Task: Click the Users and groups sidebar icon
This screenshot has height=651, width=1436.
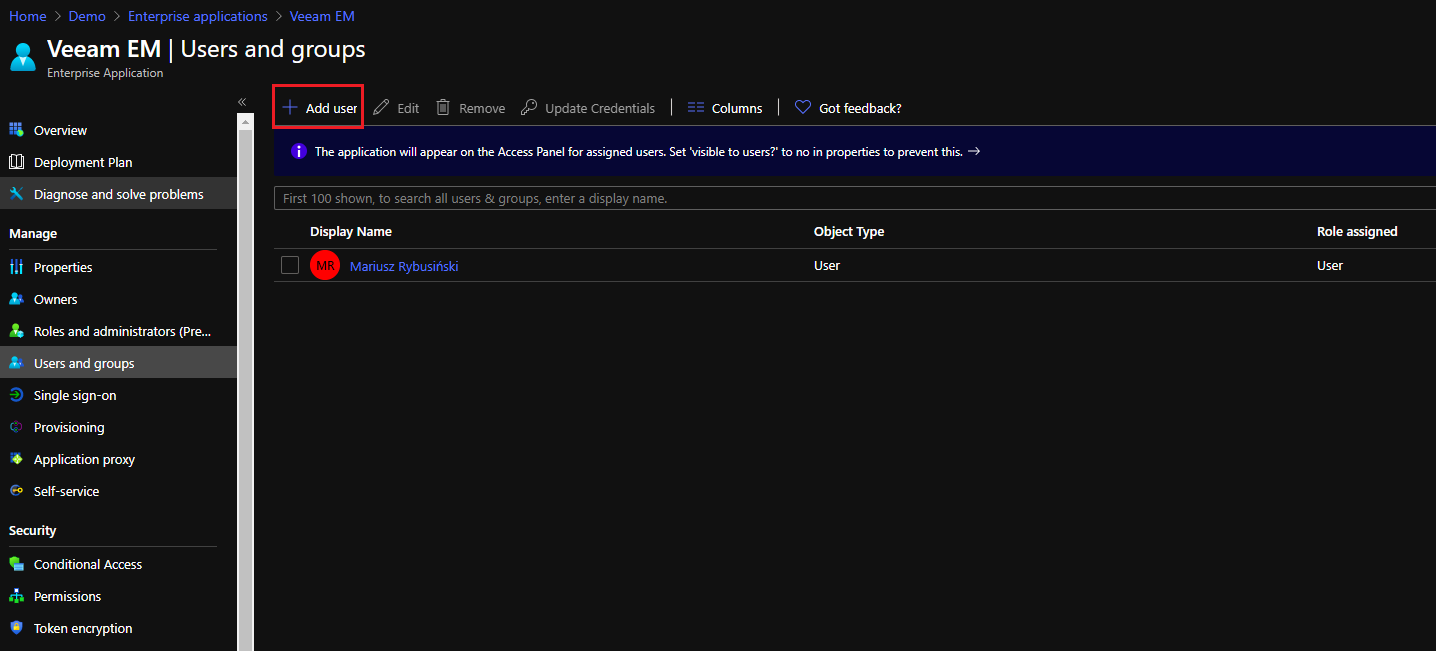Action: pyautogui.click(x=16, y=363)
